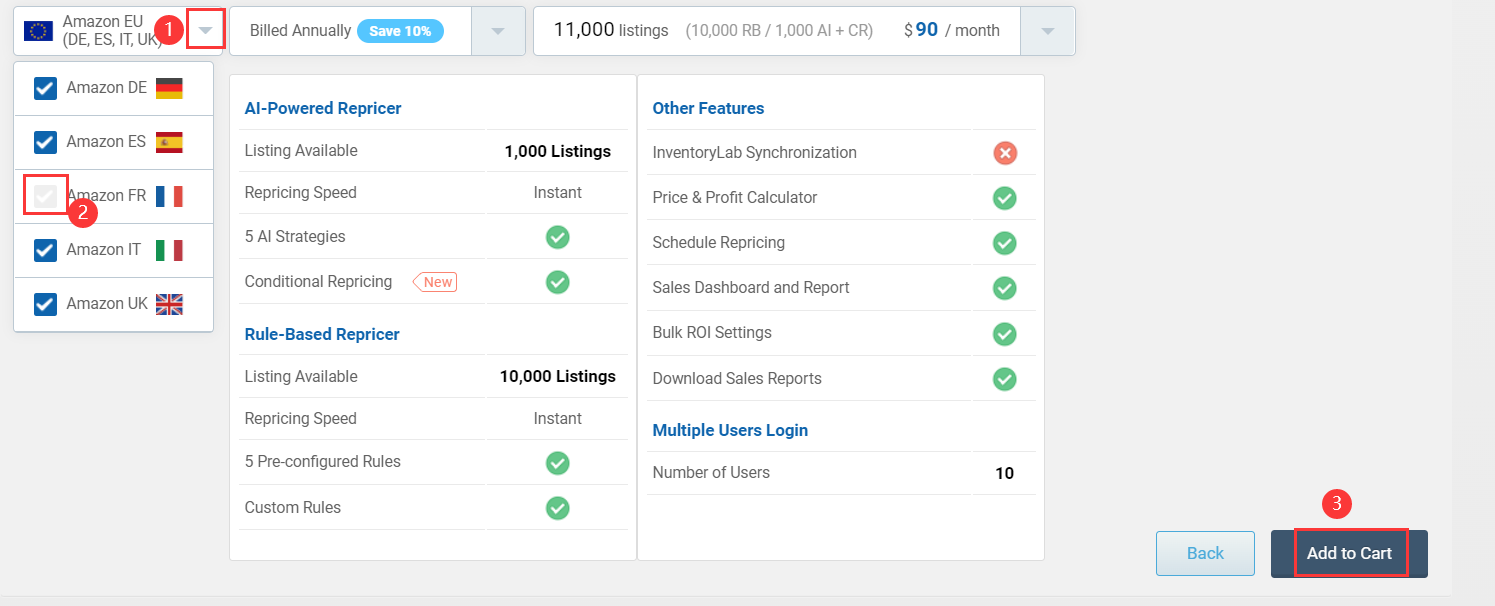Uncheck the Amazon IT checkbox
The height and width of the screenshot is (606, 1495).
coord(45,250)
